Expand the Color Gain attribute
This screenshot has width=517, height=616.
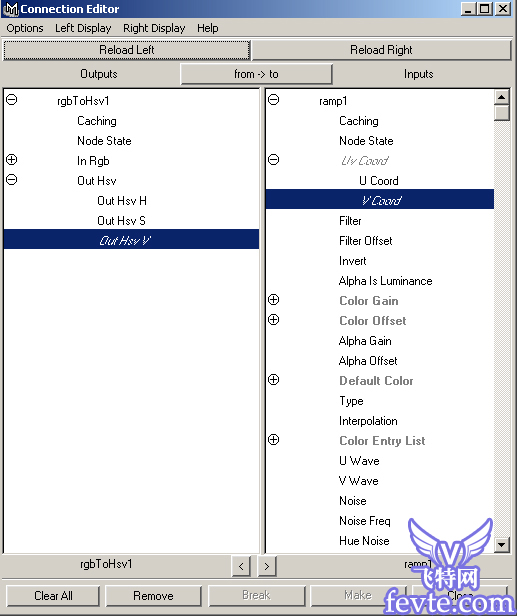pyautogui.click(x=273, y=299)
